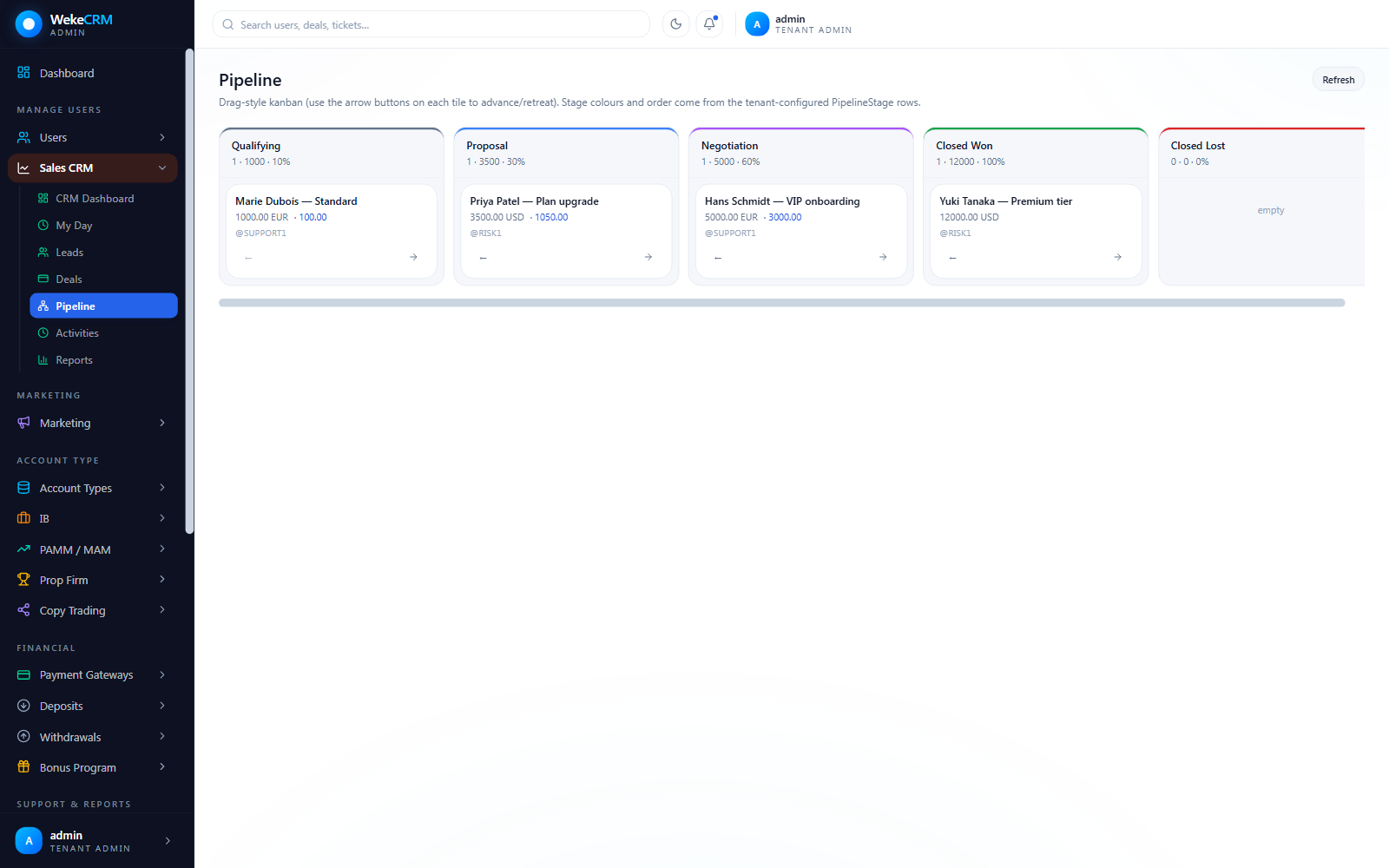Click the Refresh button

tap(1338, 80)
